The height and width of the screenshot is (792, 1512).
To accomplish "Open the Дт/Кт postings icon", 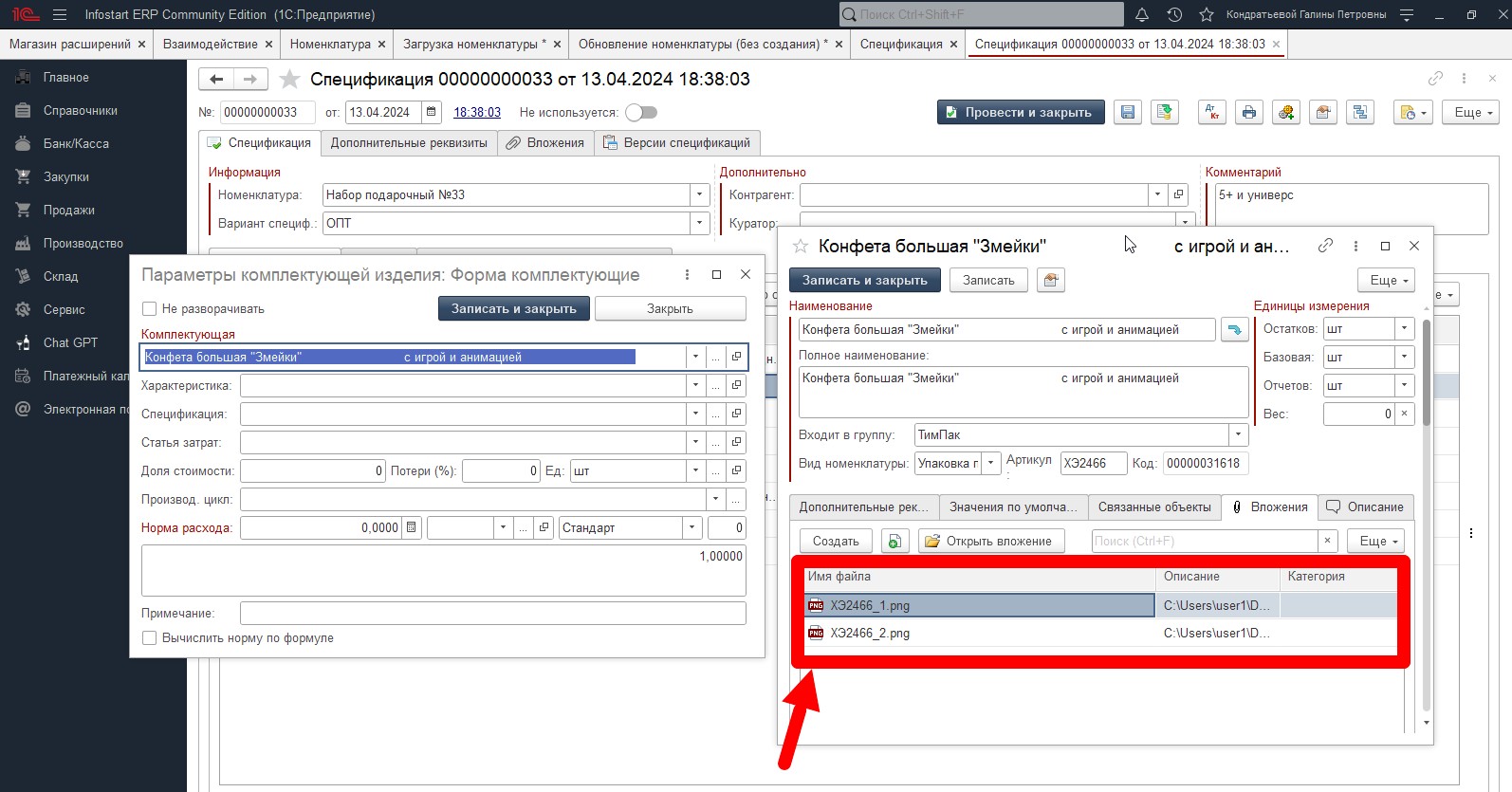I will [x=1212, y=112].
